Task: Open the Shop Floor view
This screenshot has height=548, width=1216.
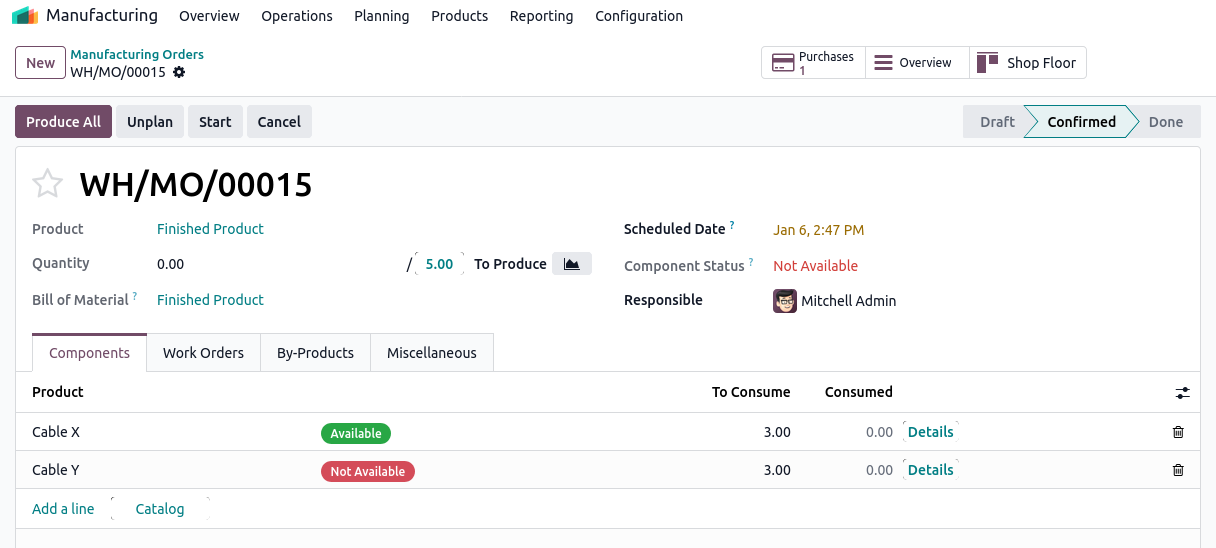Action: [x=1027, y=63]
